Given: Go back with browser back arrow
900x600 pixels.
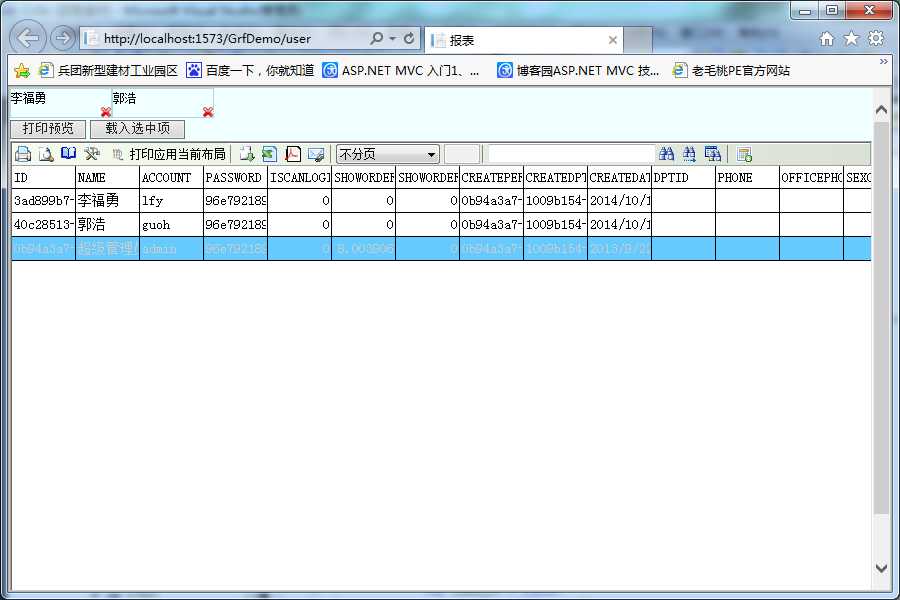Looking at the screenshot, I should tap(28, 38).
